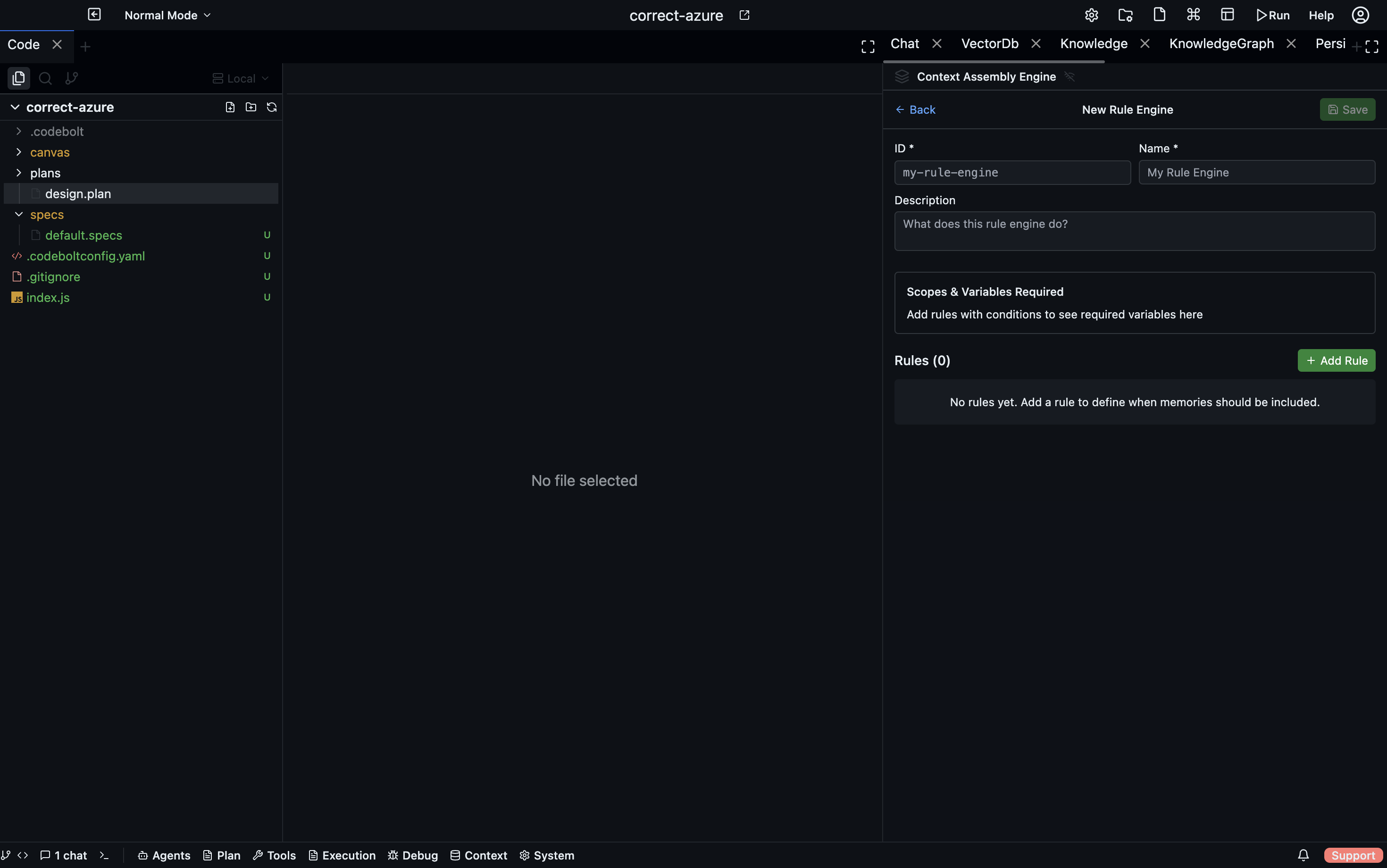Open search in the file explorer sidebar
1387x868 pixels.
45,78
